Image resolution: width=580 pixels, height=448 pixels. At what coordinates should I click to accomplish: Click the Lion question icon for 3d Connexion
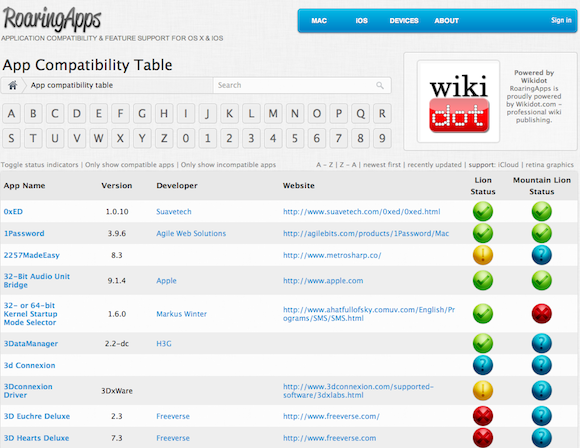tap(483, 365)
